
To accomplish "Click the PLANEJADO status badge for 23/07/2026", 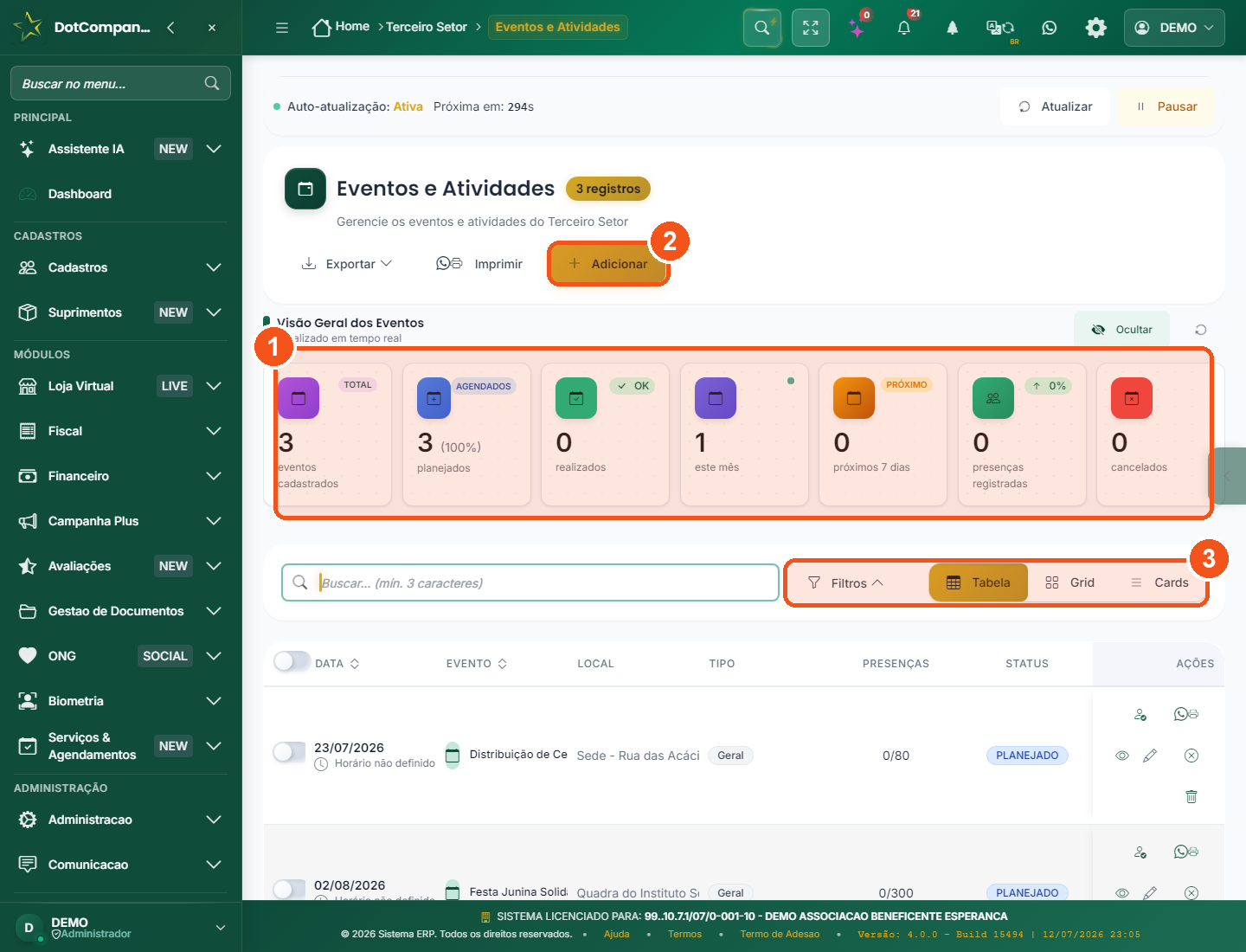I will (x=1027, y=756).
